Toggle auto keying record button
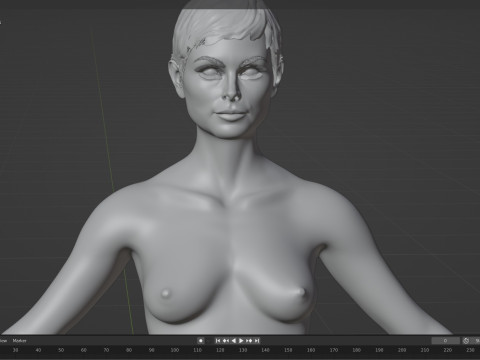480x360 pixels. [201, 340]
